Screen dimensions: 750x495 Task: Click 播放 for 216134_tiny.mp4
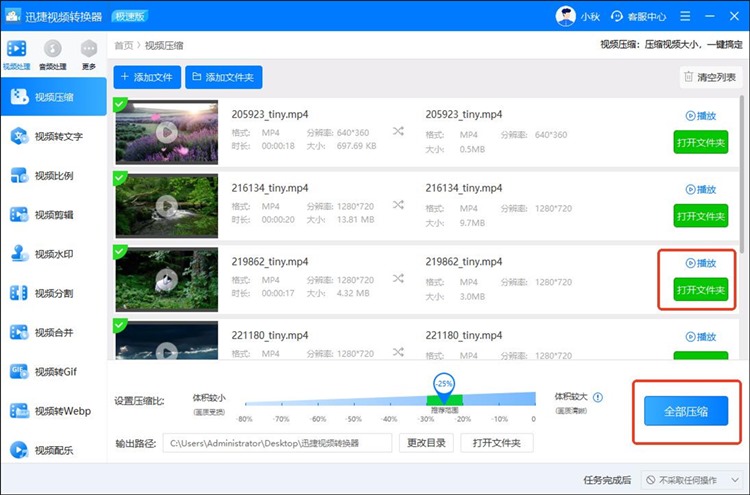tap(701, 189)
